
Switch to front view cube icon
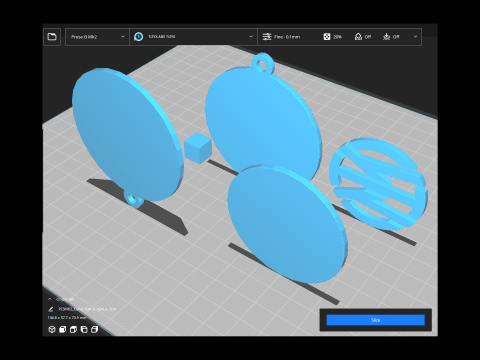63,329
